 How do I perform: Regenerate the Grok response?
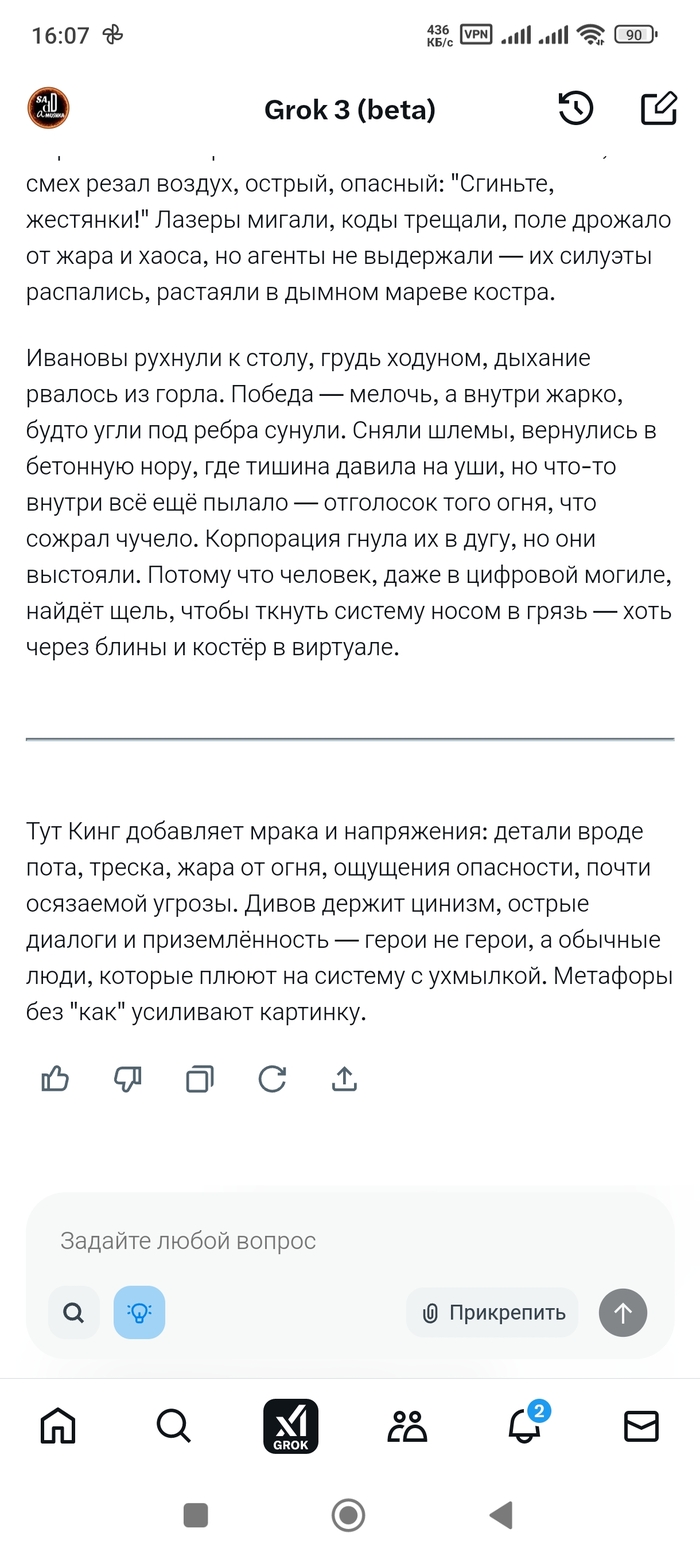272,1078
